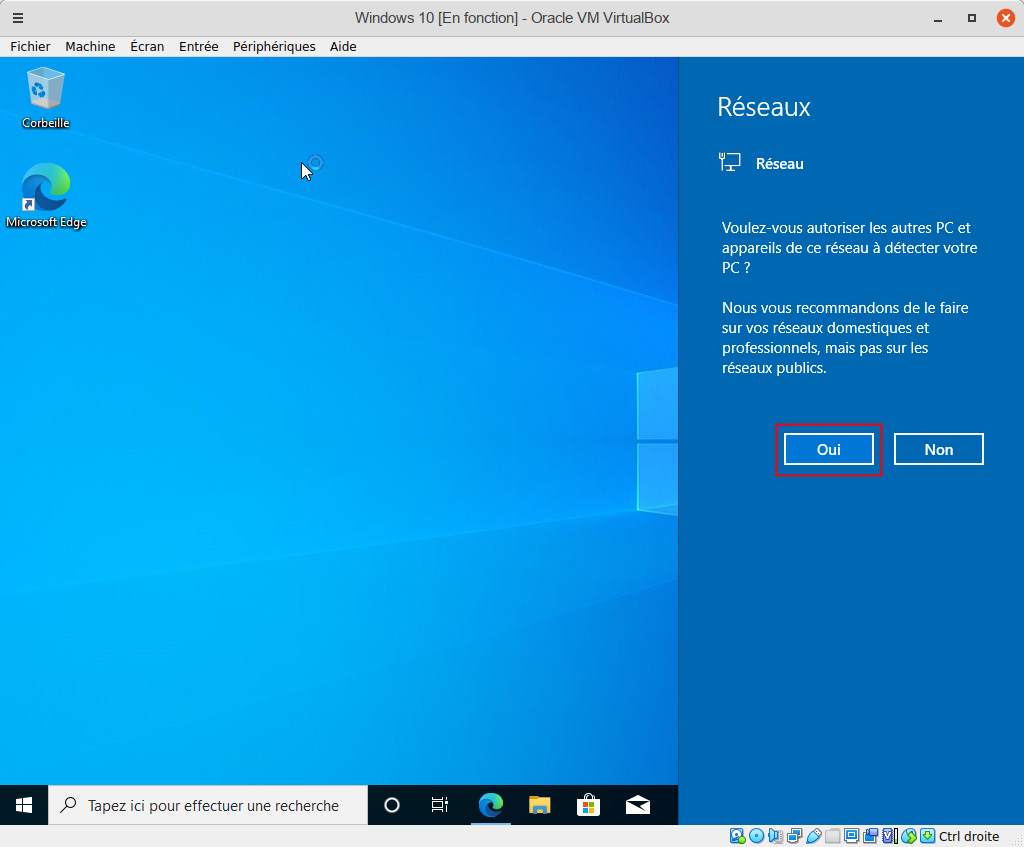Screen dimensions: 1024x847
Task: Click the Oui button in Réseaux panel
Action: (828, 450)
